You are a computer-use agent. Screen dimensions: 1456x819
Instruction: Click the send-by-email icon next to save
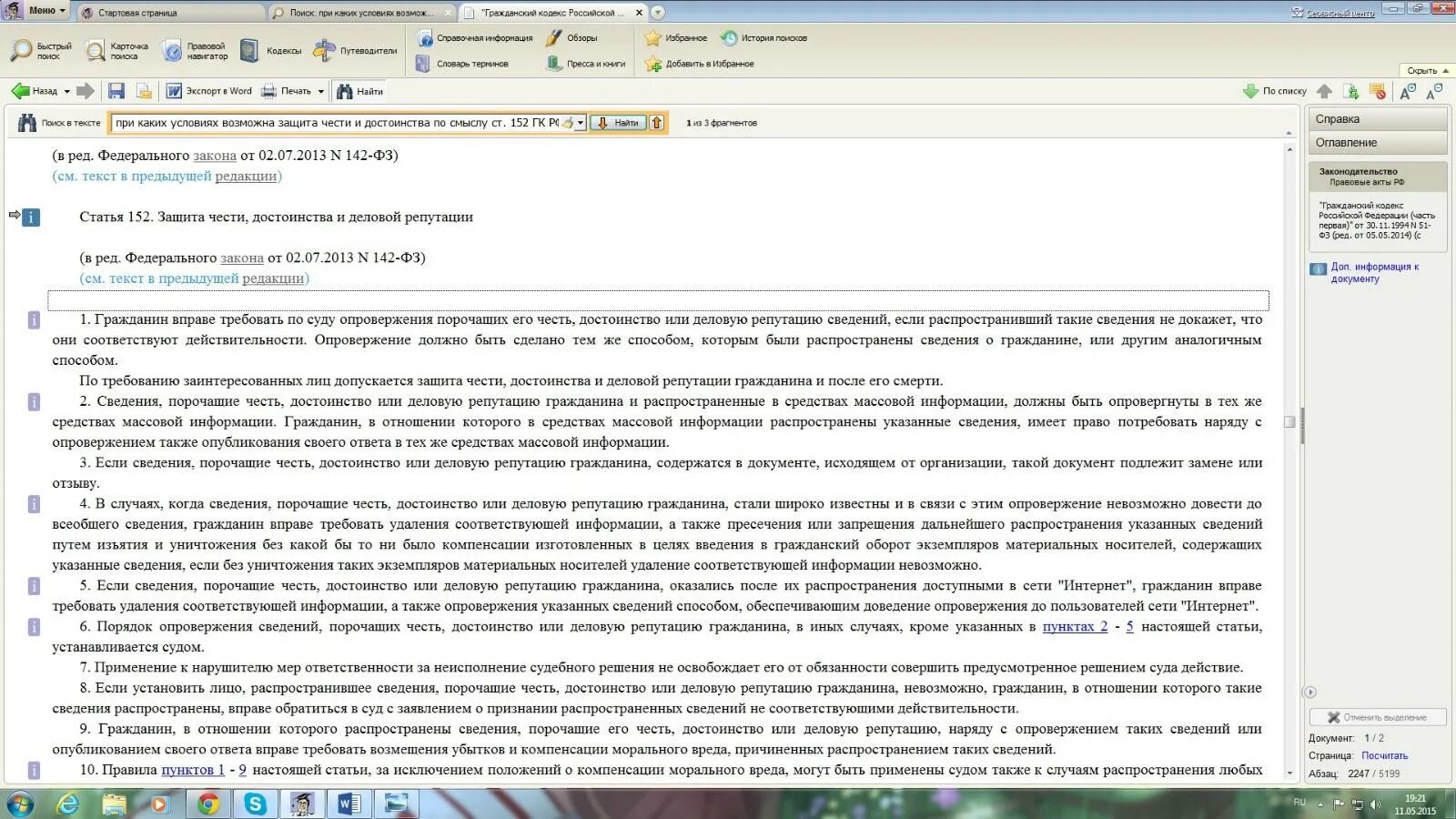[144, 91]
